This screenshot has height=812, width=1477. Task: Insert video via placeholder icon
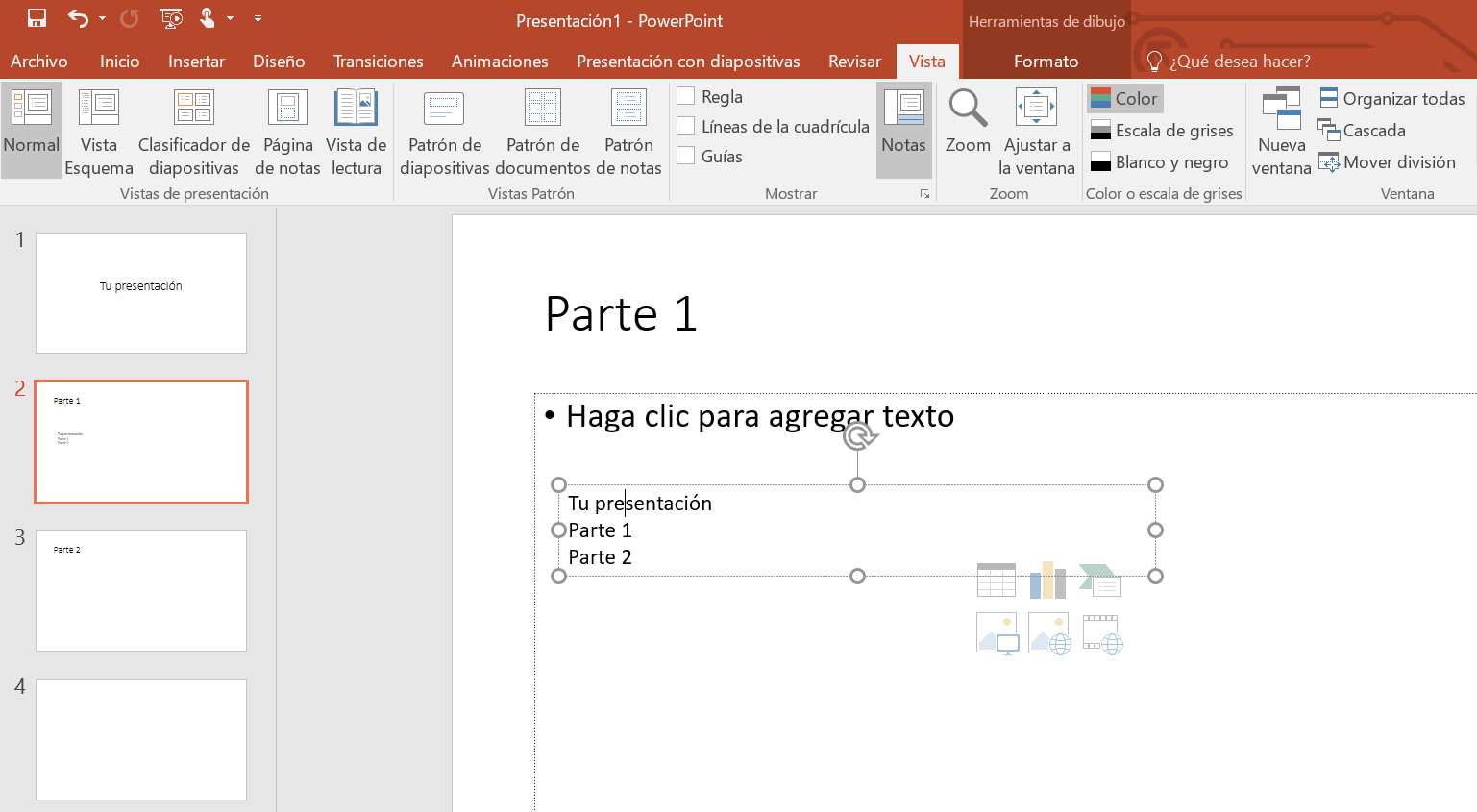point(1102,634)
